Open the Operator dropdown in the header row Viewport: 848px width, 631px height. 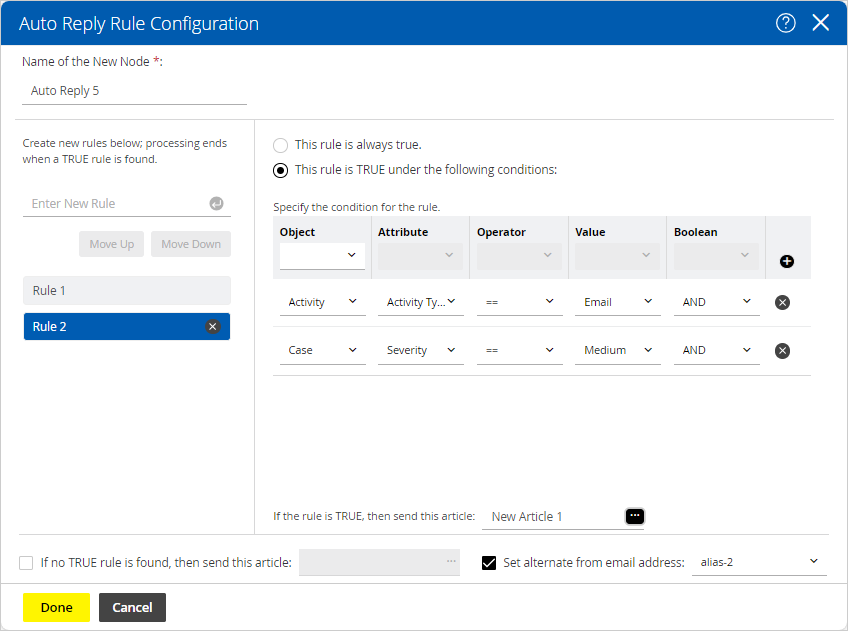pyautogui.click(x=519, y=256)
